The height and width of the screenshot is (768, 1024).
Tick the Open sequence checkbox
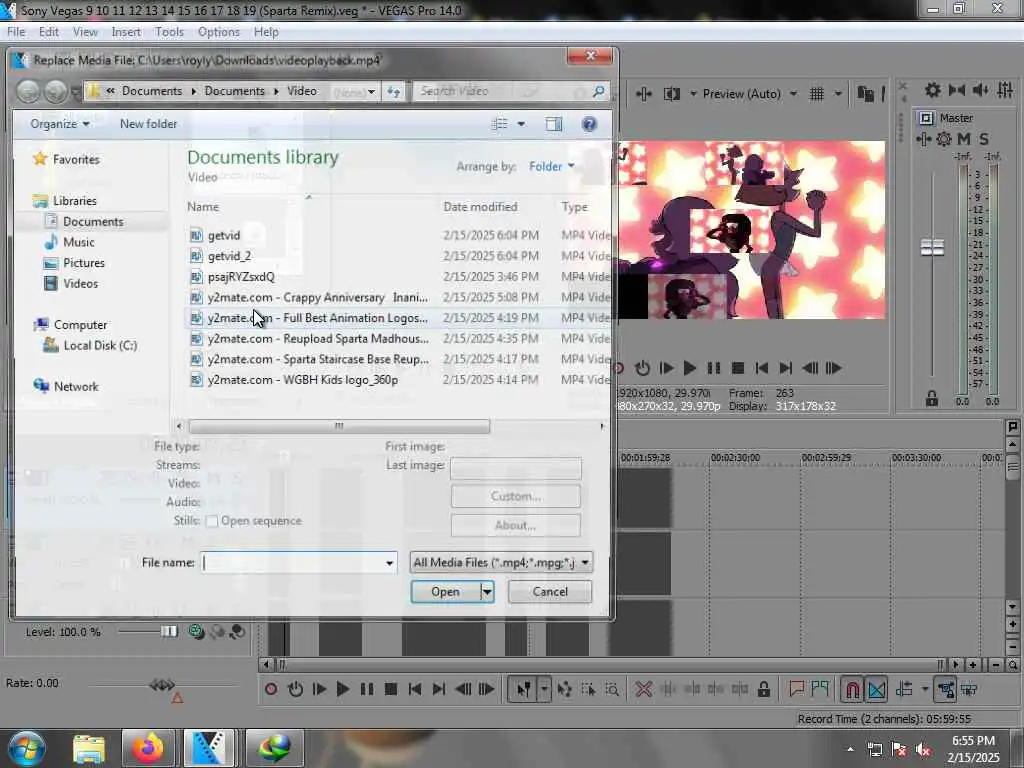click(212, 521)
